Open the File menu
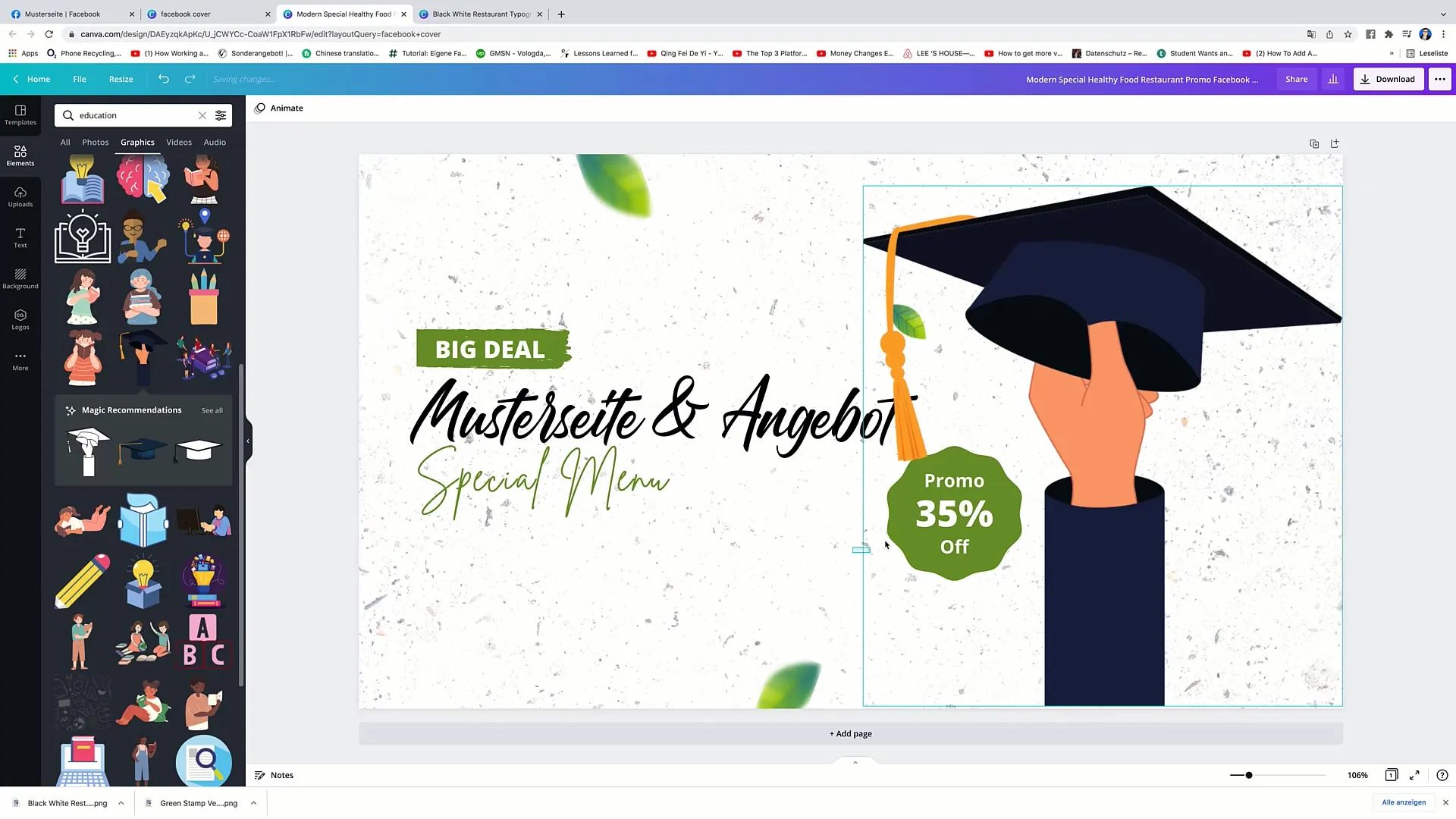The height and width of the screenshot is (819, 1456). 80,79
